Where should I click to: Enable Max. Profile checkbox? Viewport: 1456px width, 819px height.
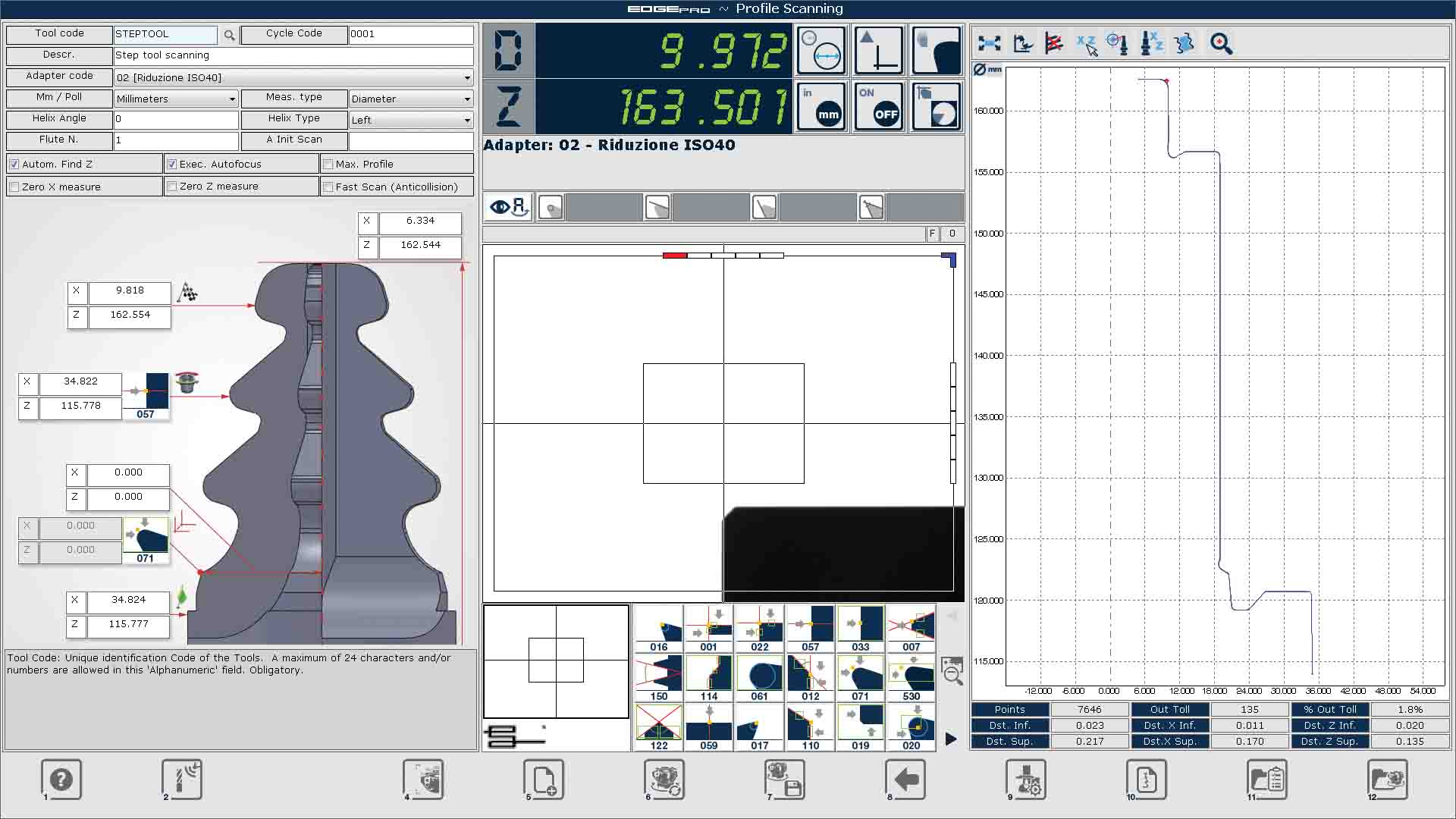tap(328, 164)
